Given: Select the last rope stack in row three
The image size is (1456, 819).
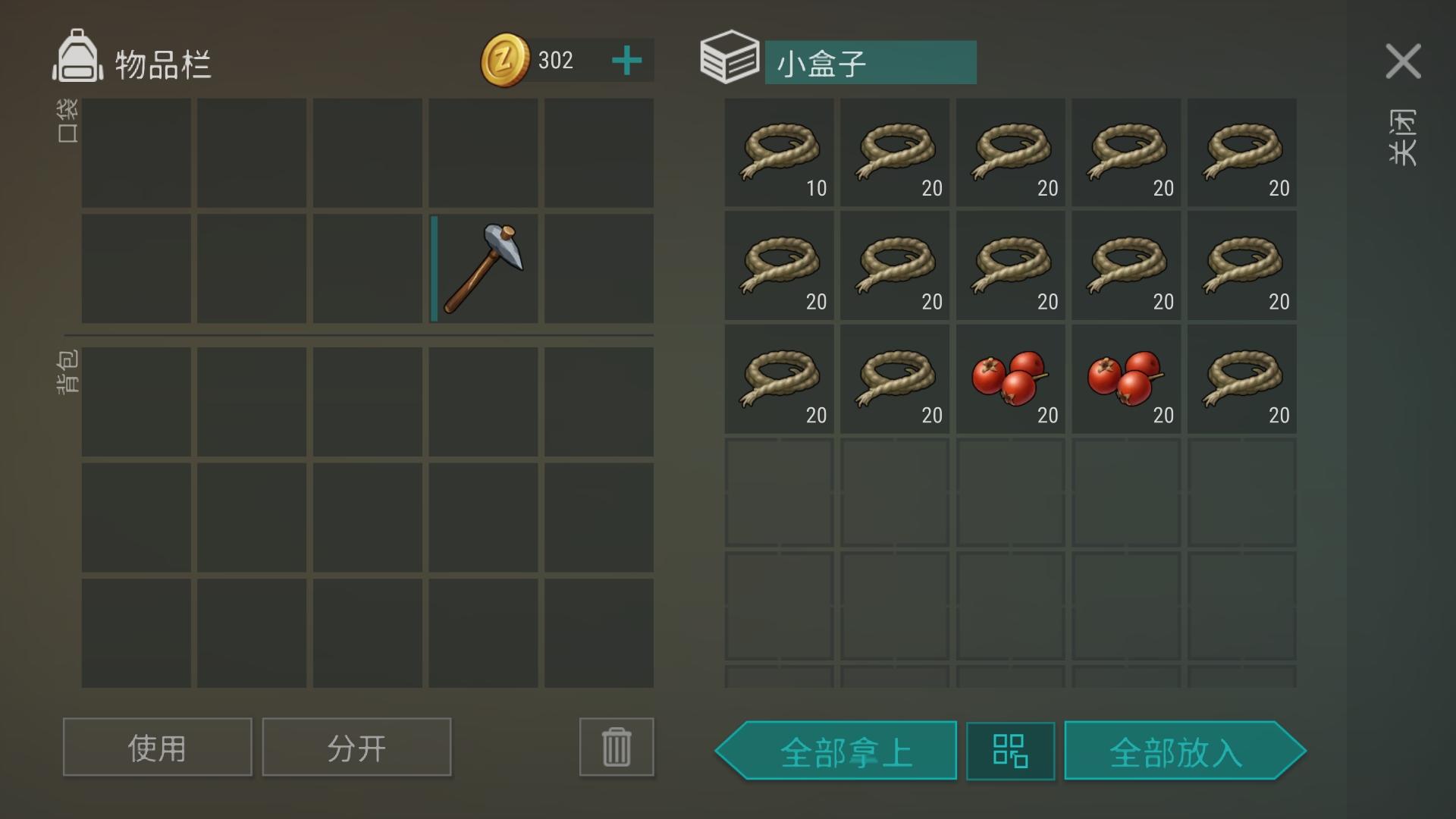Looking at the screenshot, I should (x=1242, y=379).
